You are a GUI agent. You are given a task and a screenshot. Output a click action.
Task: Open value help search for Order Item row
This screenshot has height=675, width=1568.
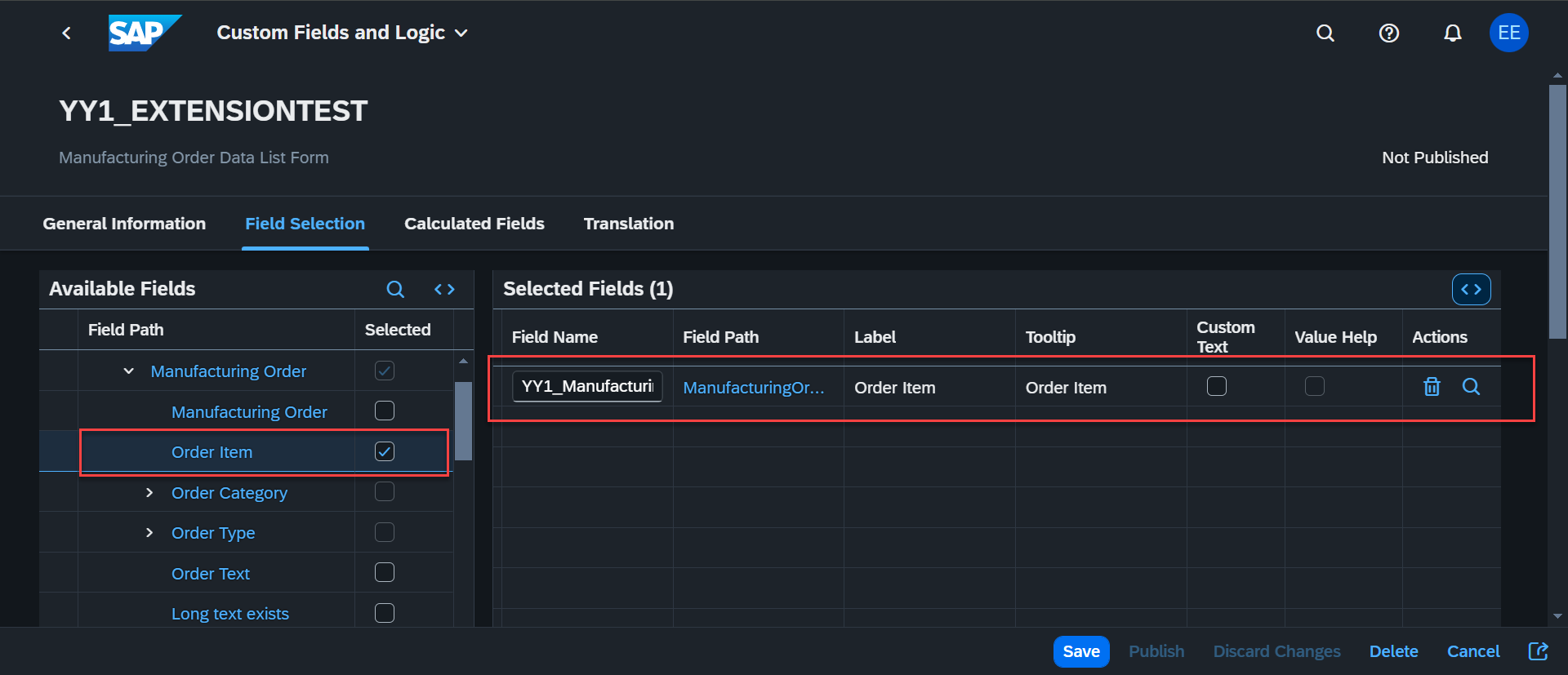click(x=1471, y=387)
